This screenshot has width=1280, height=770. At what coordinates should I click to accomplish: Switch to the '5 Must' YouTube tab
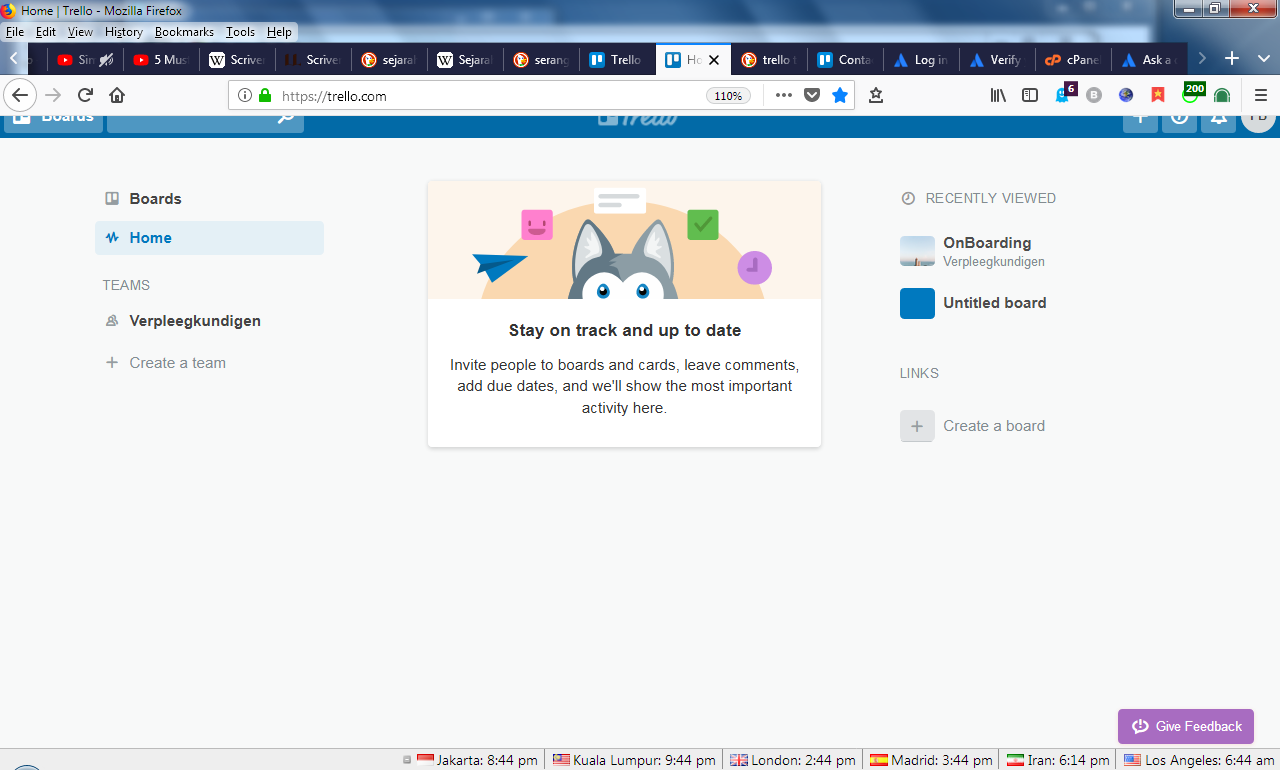point(161,60)
